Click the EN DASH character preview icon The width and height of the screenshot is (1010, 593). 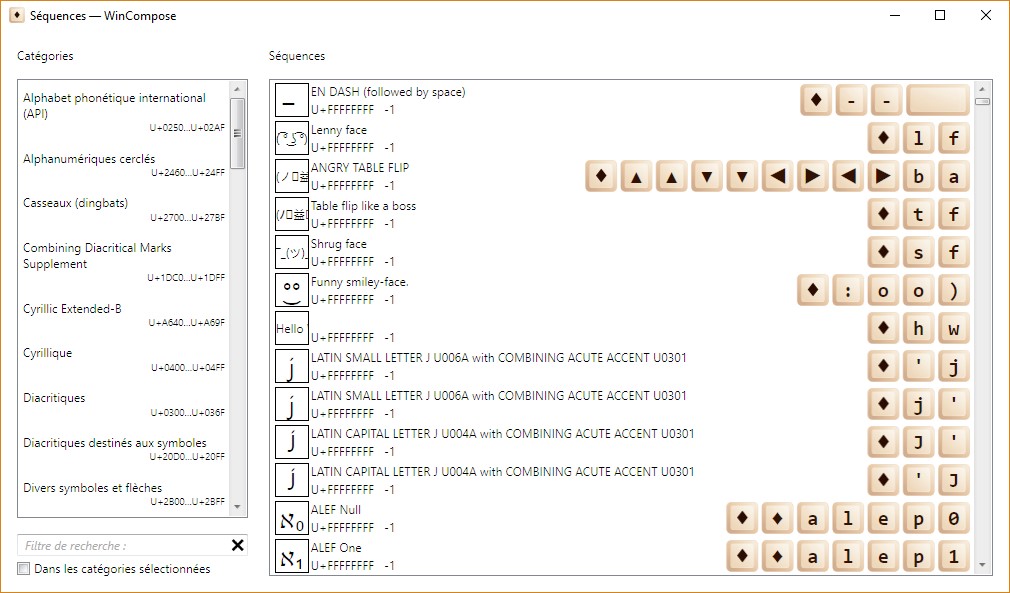pyautogui.click(x=291, y=100)
